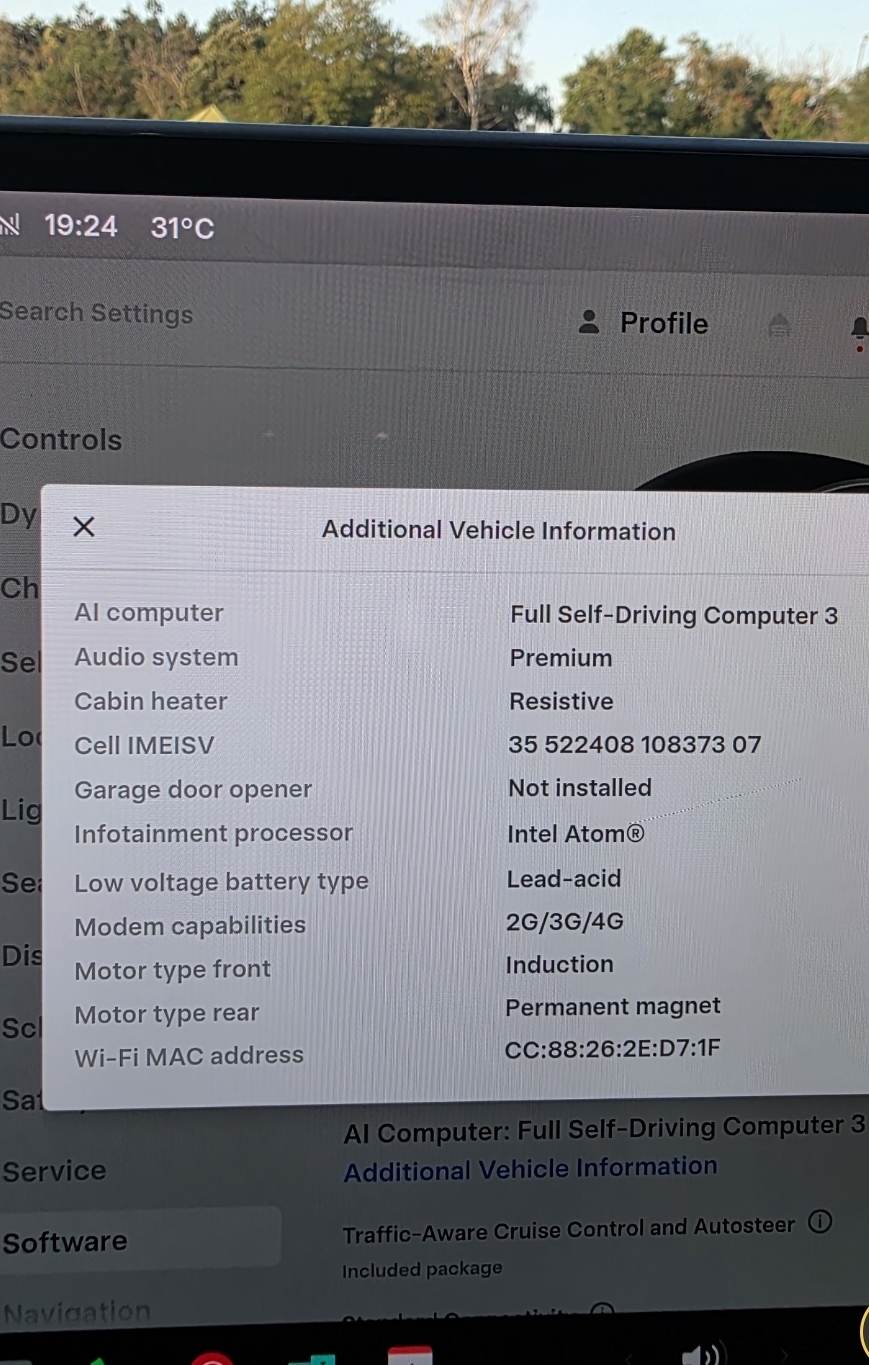Click the Wi-Fi MAC address label
The image size is (869, 1365).
click(189, 1056)
